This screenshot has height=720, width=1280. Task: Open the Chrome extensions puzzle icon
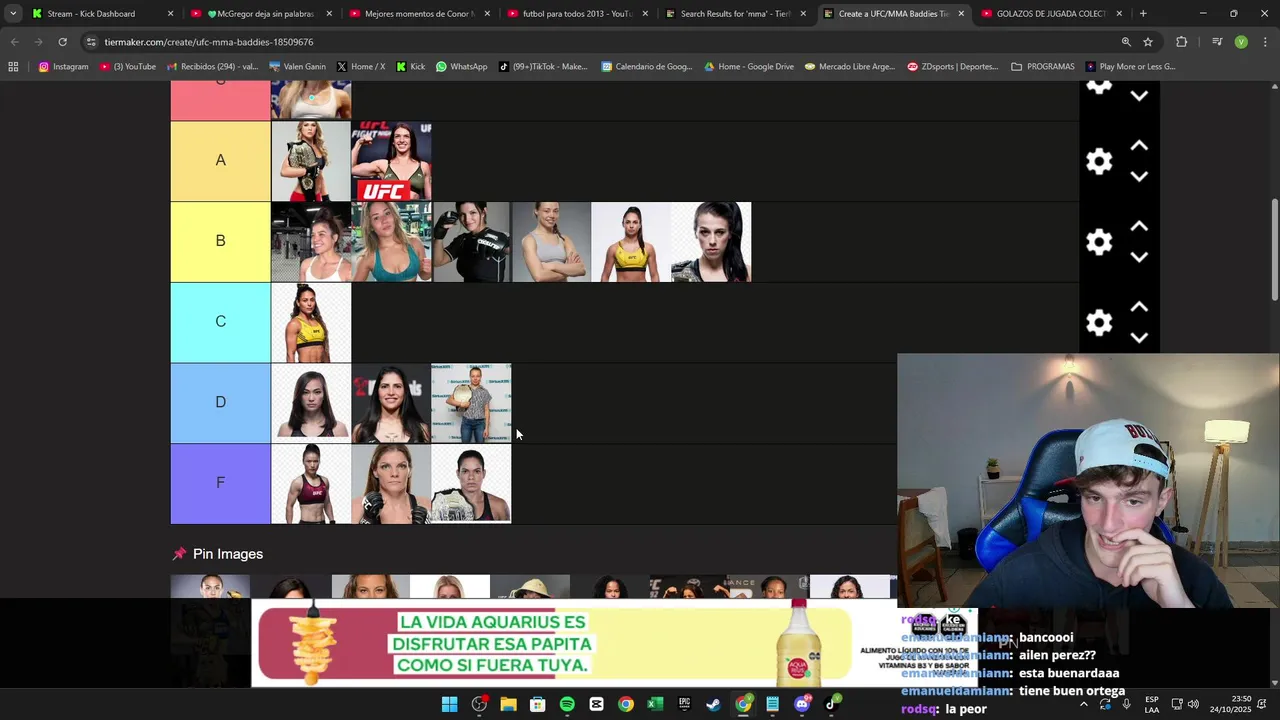coord(1181,42)
